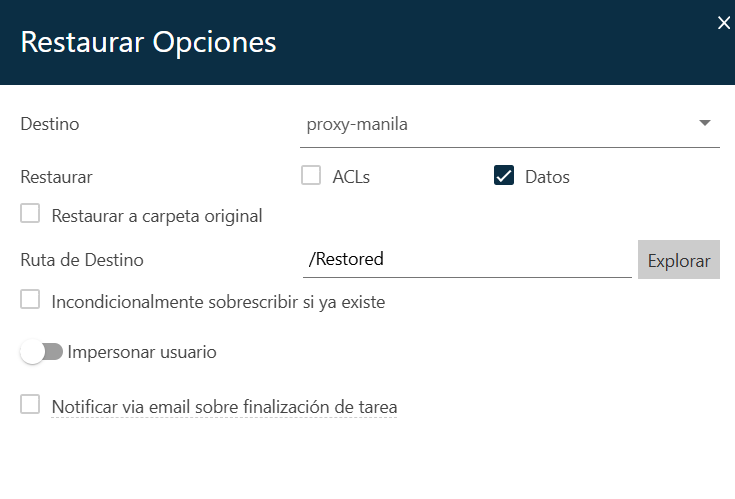The image size is (735, 499).
Task: Open the proxy-manila destination combo box
Action: coord(500,125)
